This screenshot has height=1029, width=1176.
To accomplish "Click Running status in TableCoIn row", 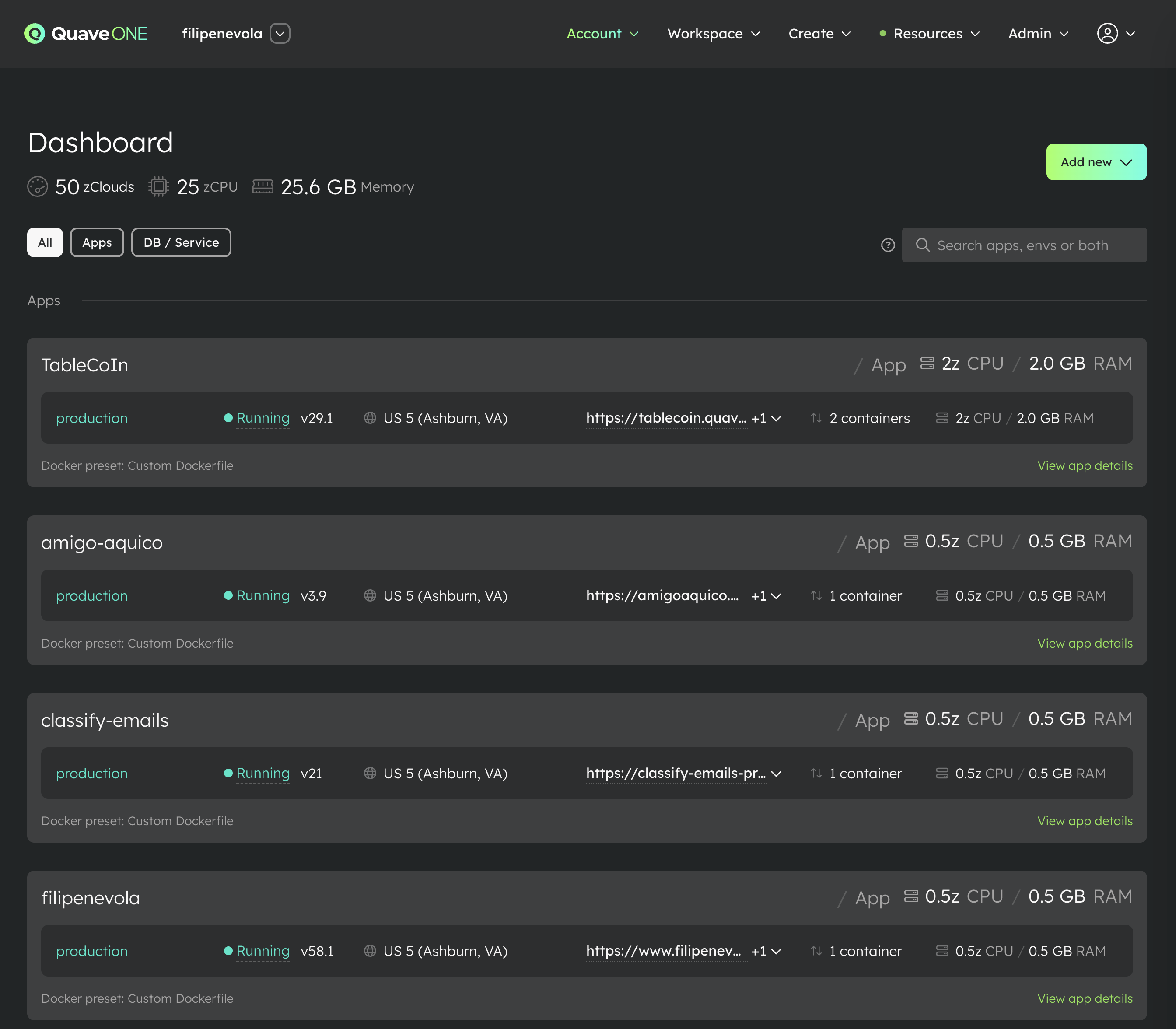I will coord(263,418).
